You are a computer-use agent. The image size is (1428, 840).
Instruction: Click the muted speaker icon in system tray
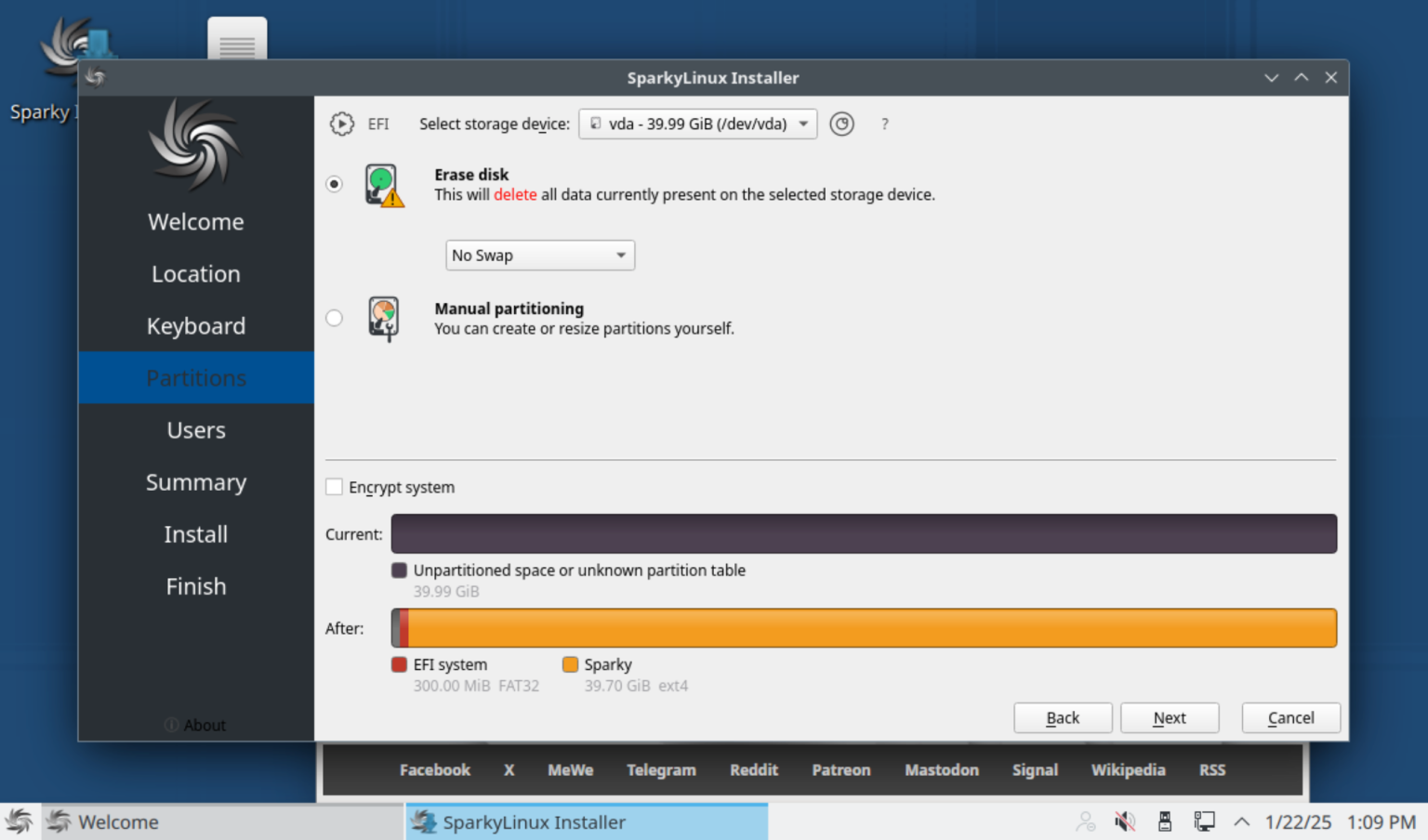click(1125, 821)
